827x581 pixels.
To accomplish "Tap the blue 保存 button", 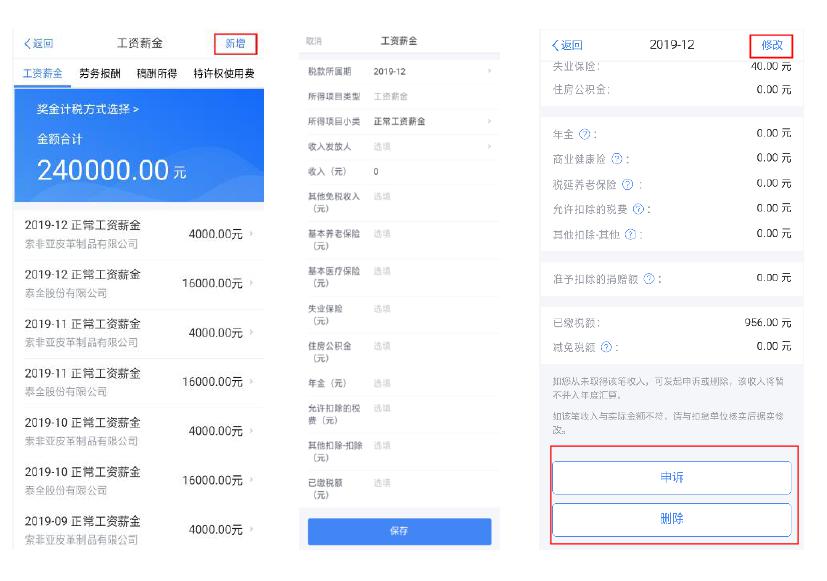I will (x=399, y=531).
